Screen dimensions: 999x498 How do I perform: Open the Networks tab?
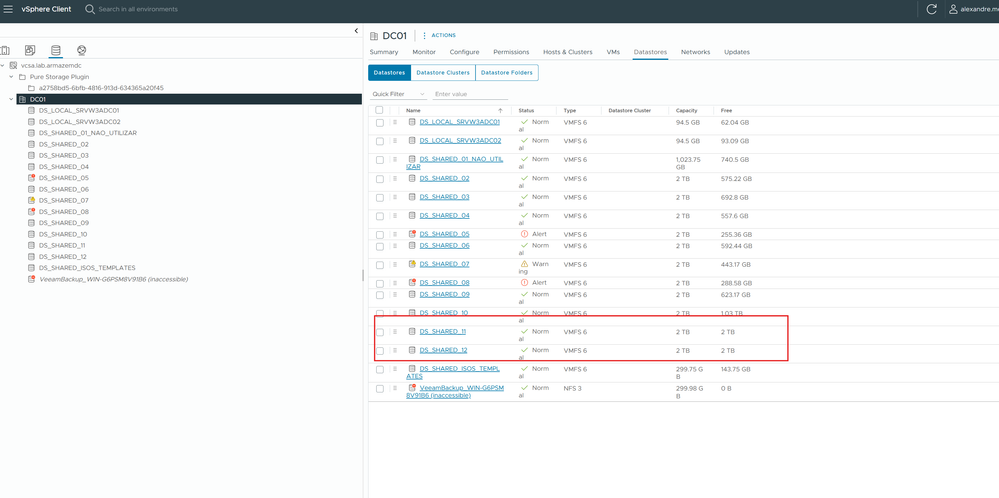[x=695, y=52]
